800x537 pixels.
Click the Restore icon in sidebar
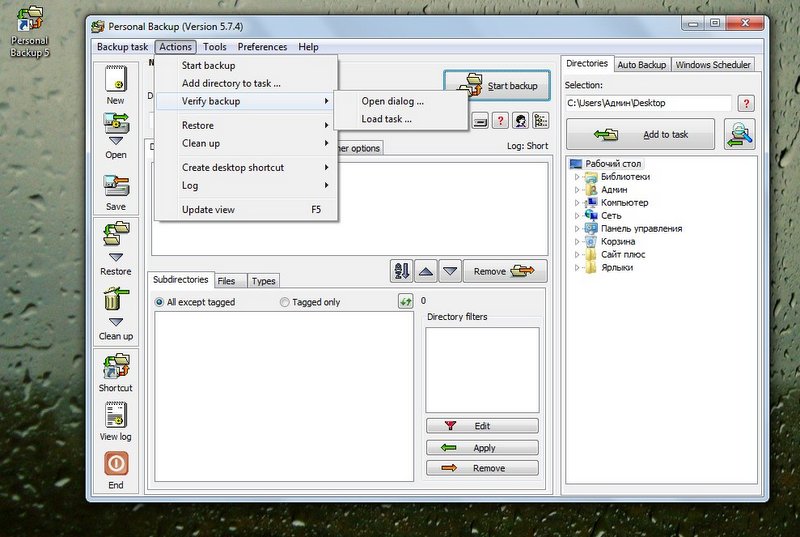[x=116, y=234]
